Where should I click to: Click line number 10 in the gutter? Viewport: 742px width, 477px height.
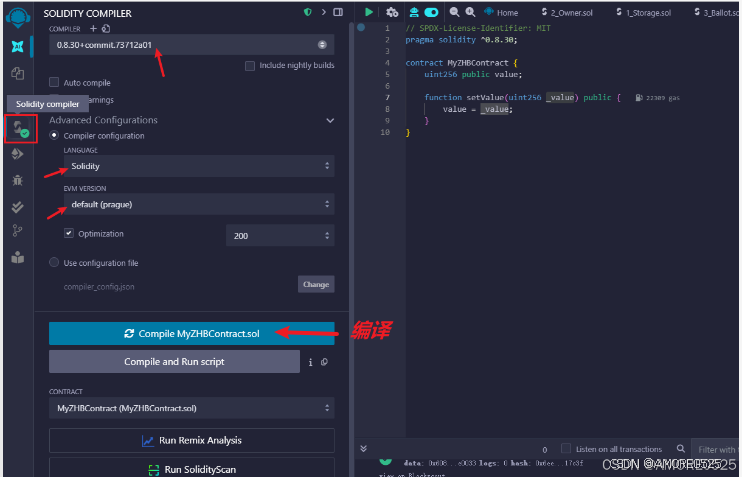click(385, 132)
